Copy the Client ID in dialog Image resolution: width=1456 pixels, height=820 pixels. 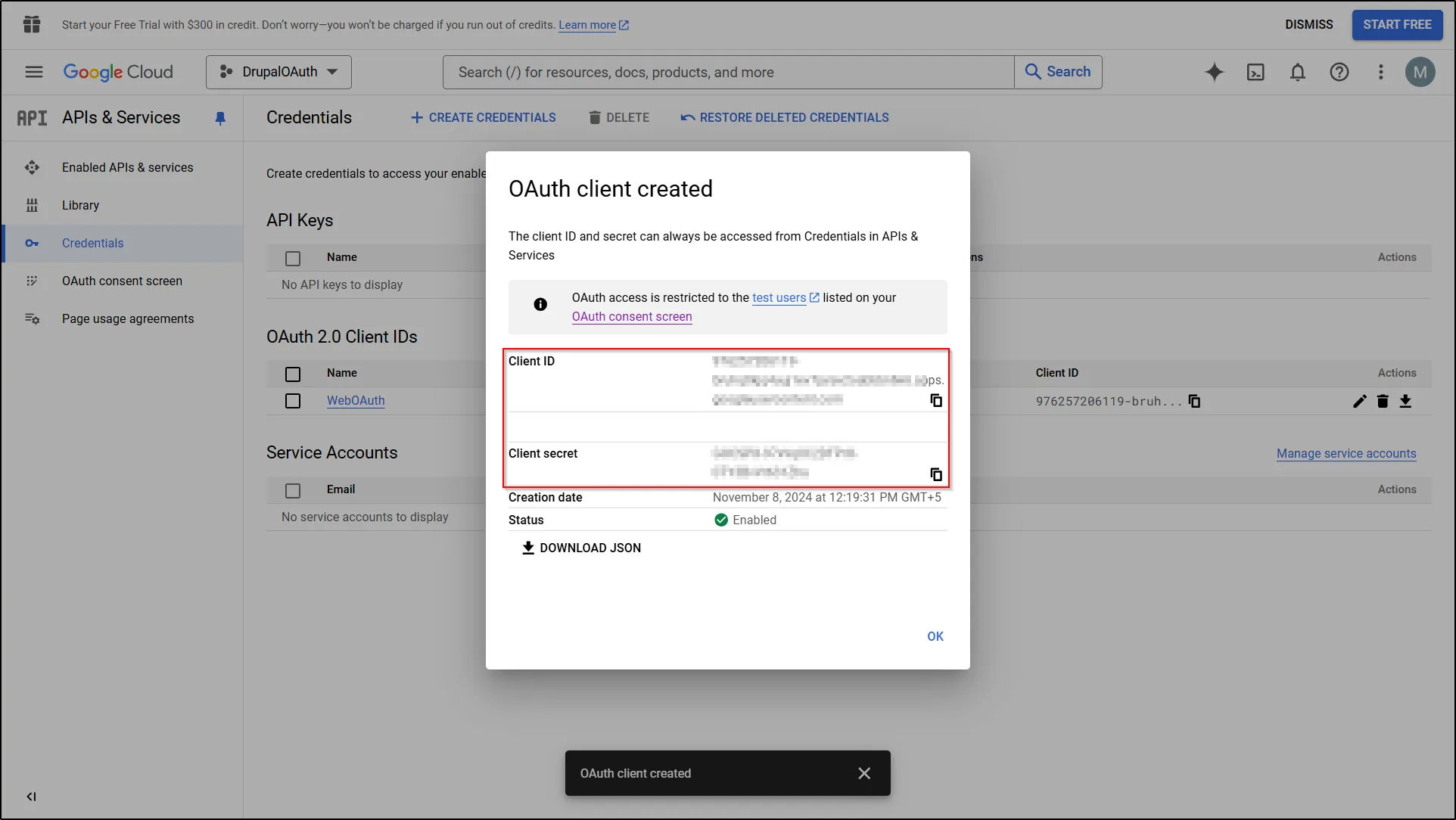(936, 400)
